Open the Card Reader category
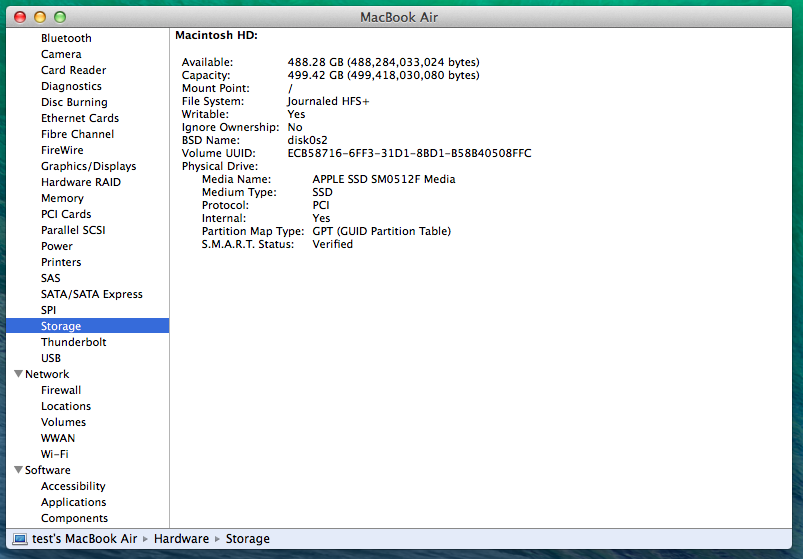803x559 pixels. point(73,70)
